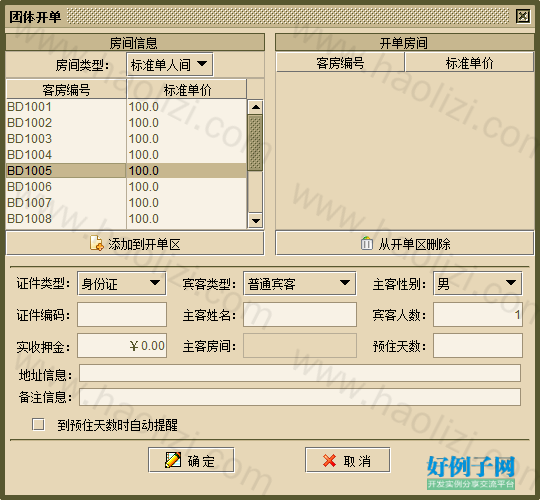Viewport: 540px width, 500px height.
Task: Click room list scrollbar up arrow
Action: [256, 107]
